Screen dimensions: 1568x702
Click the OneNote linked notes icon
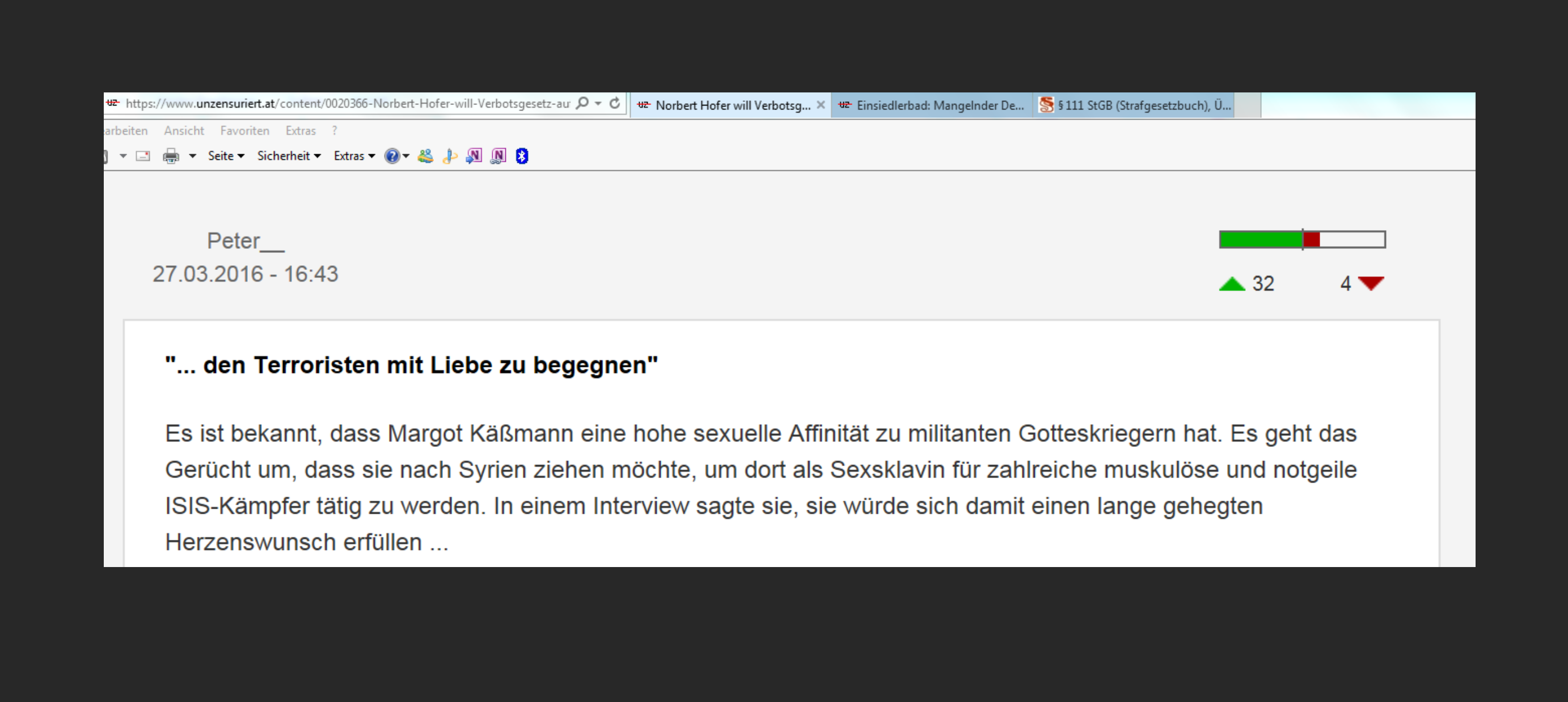[498, 157]
